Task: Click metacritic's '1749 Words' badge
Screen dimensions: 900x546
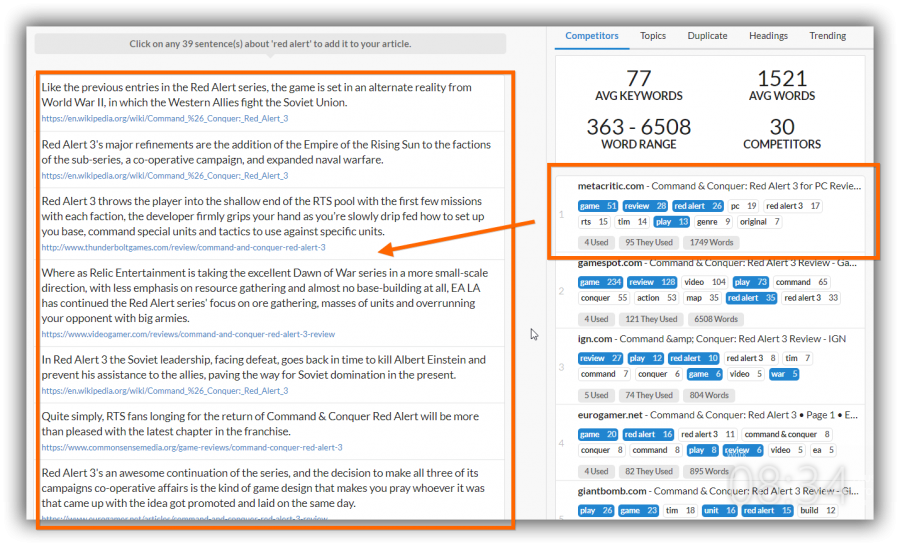Action: coord(711,243)
